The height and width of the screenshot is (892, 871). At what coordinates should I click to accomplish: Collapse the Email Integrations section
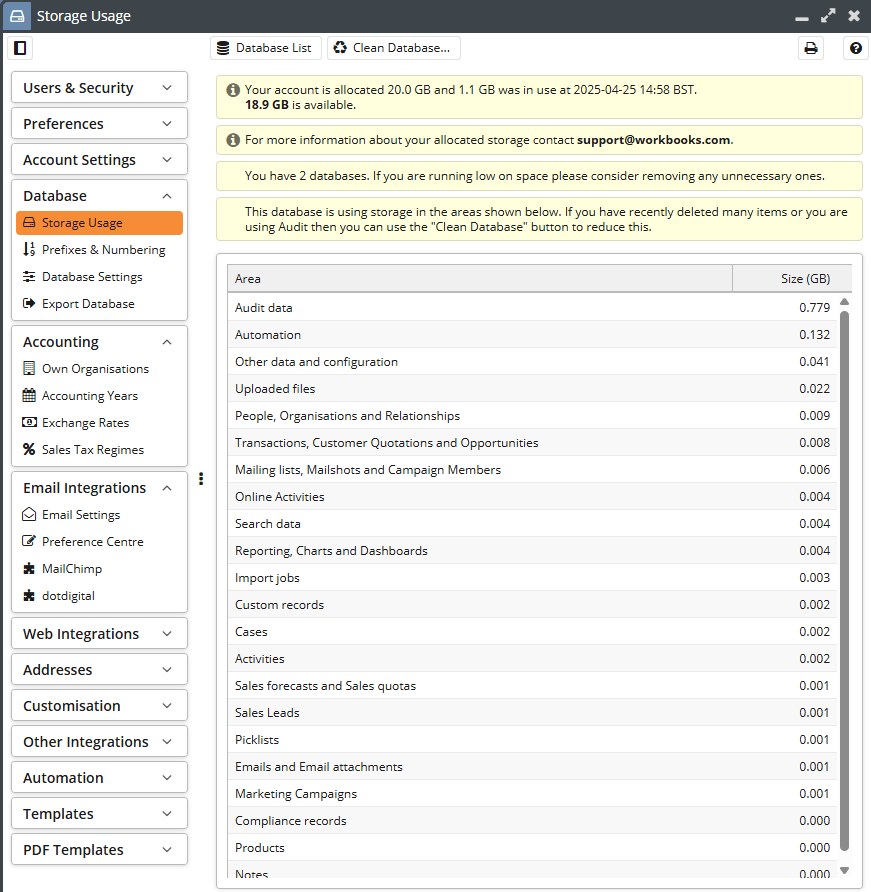(x=100, y=488)
